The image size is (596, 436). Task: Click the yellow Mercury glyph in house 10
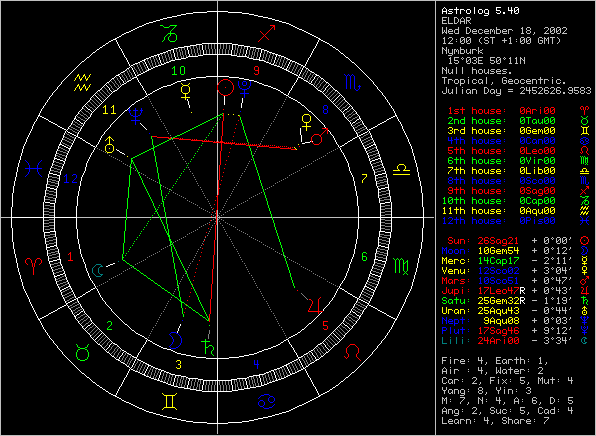(185, 91)
